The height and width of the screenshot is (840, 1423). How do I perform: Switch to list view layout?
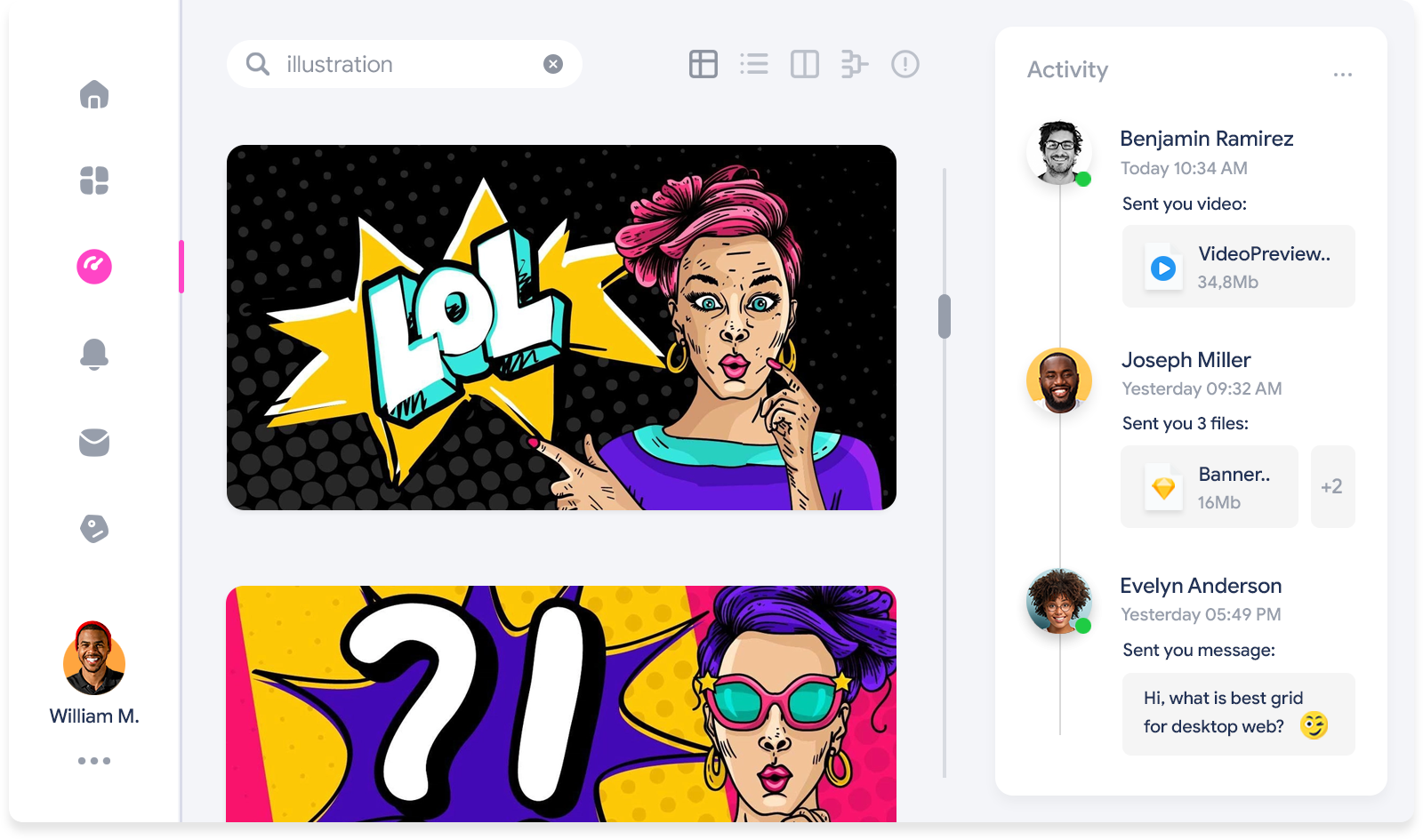[x=754, y=64]
